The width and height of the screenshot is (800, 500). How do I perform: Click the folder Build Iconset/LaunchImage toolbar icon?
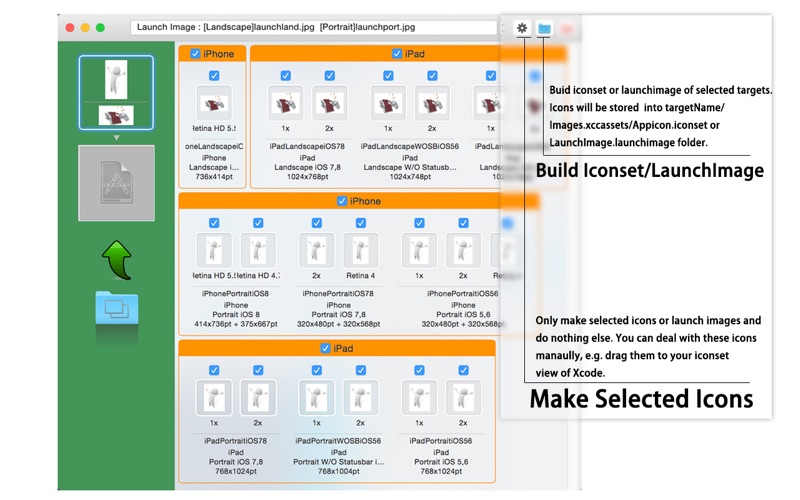pyautogui.click(x=544, y=28)
